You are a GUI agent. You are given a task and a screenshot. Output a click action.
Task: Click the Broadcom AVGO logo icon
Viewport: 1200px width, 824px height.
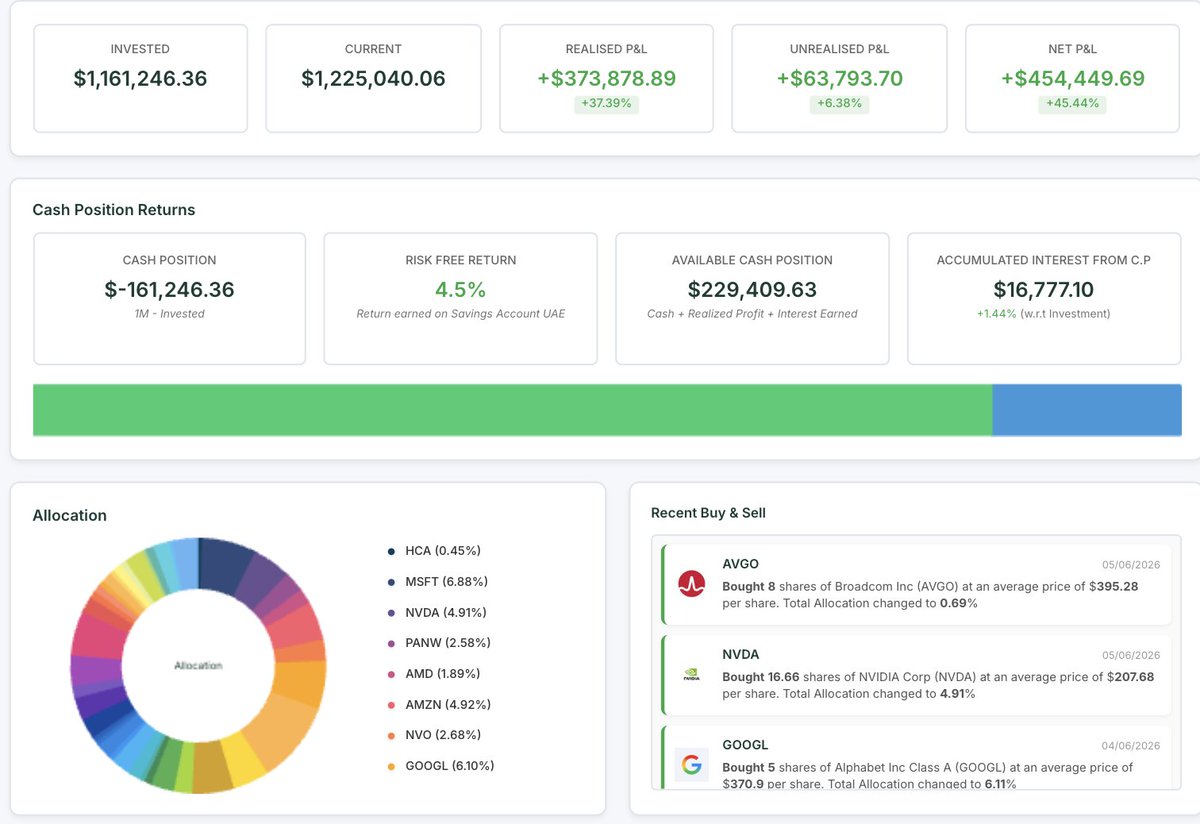pyautogui.click(x=692, y=584)
